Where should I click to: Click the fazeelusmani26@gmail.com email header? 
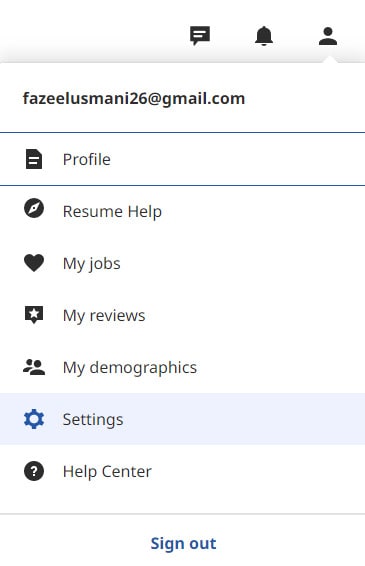coord(134,99)
